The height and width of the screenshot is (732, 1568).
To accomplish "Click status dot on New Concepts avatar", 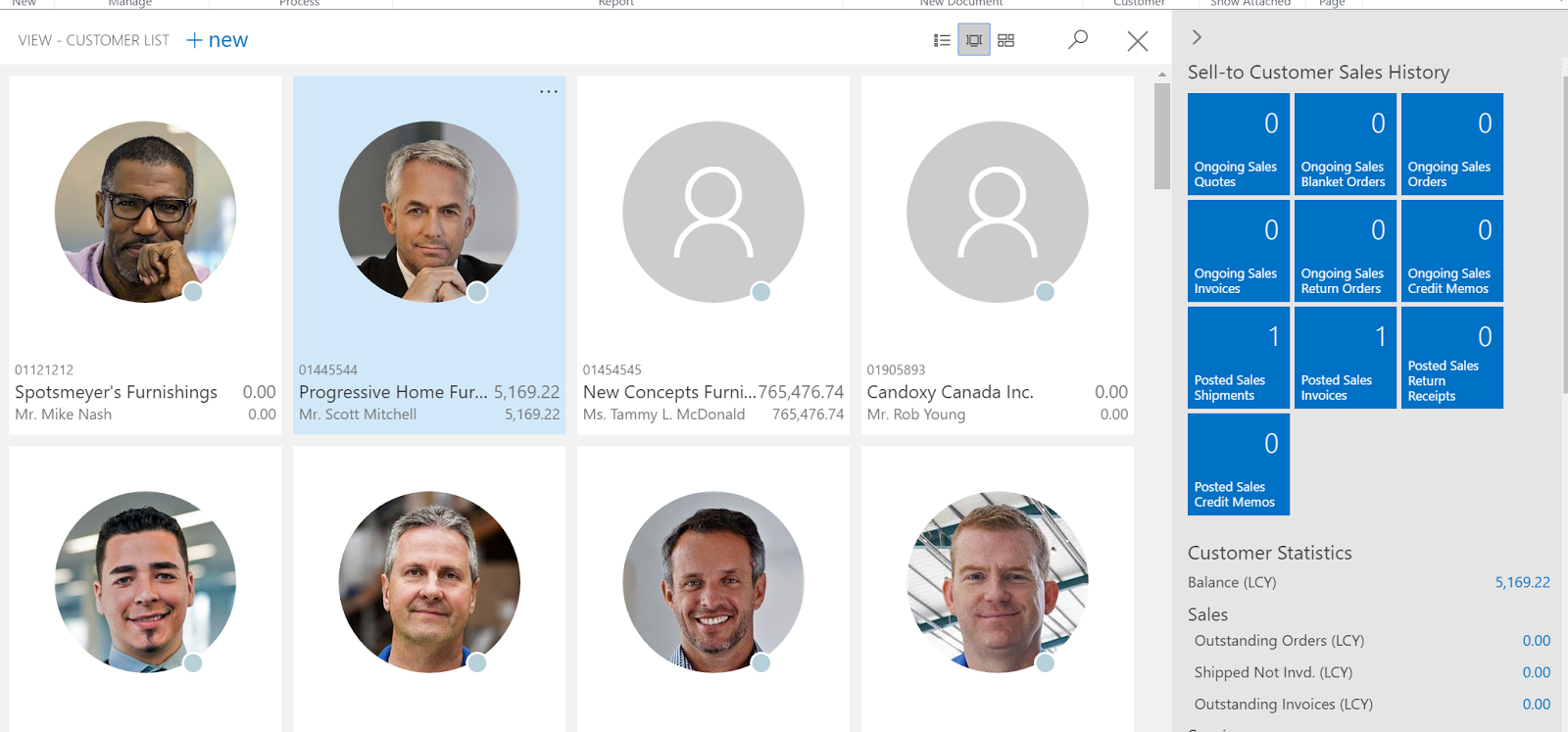I will click(761, 292).
